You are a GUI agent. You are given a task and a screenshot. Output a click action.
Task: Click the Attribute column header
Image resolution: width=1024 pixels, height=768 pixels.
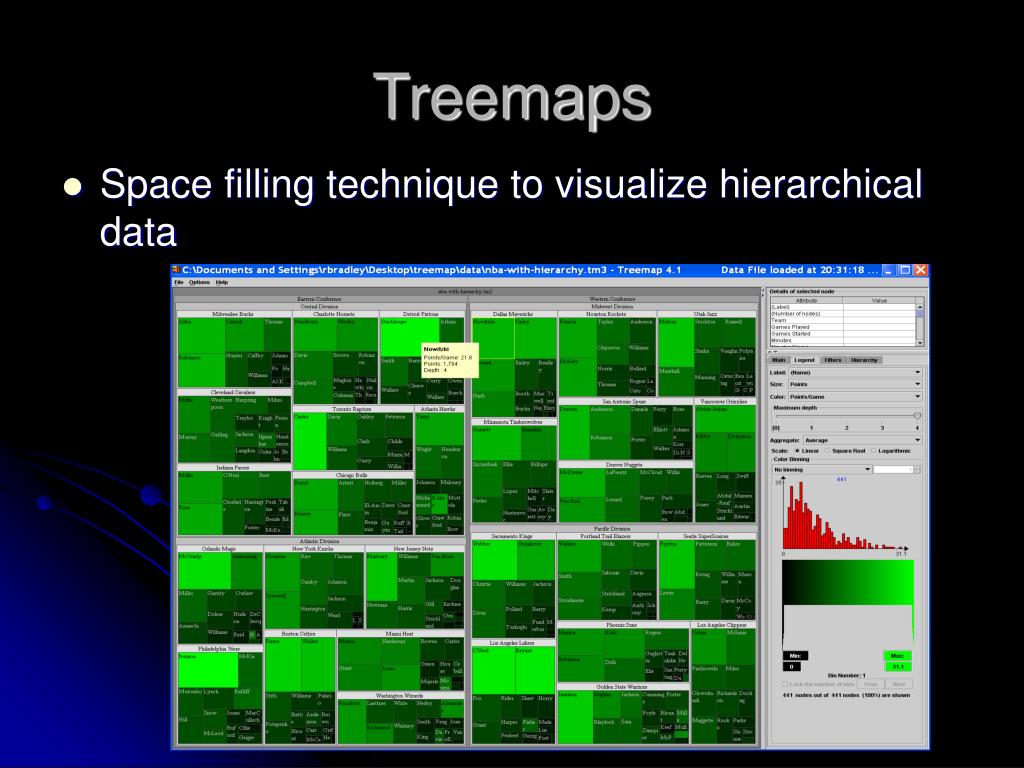click(x=807, y=300)
